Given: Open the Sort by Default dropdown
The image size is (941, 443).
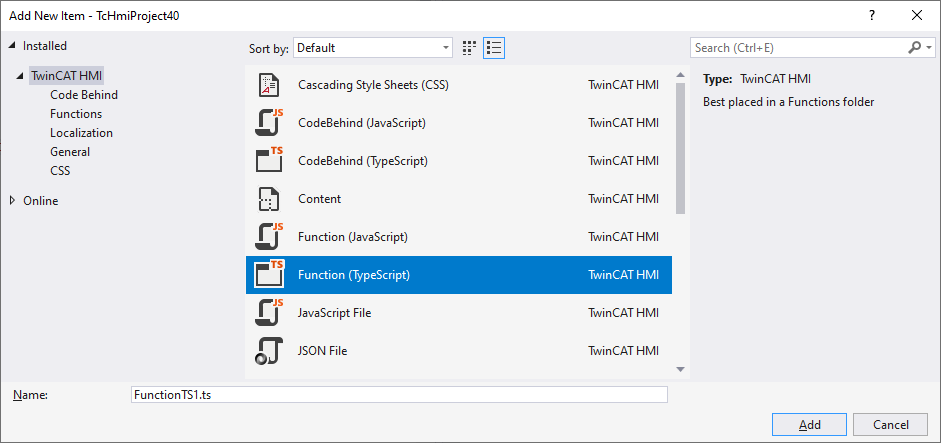Looking at the screenshot, I should [x=373, y=48].
